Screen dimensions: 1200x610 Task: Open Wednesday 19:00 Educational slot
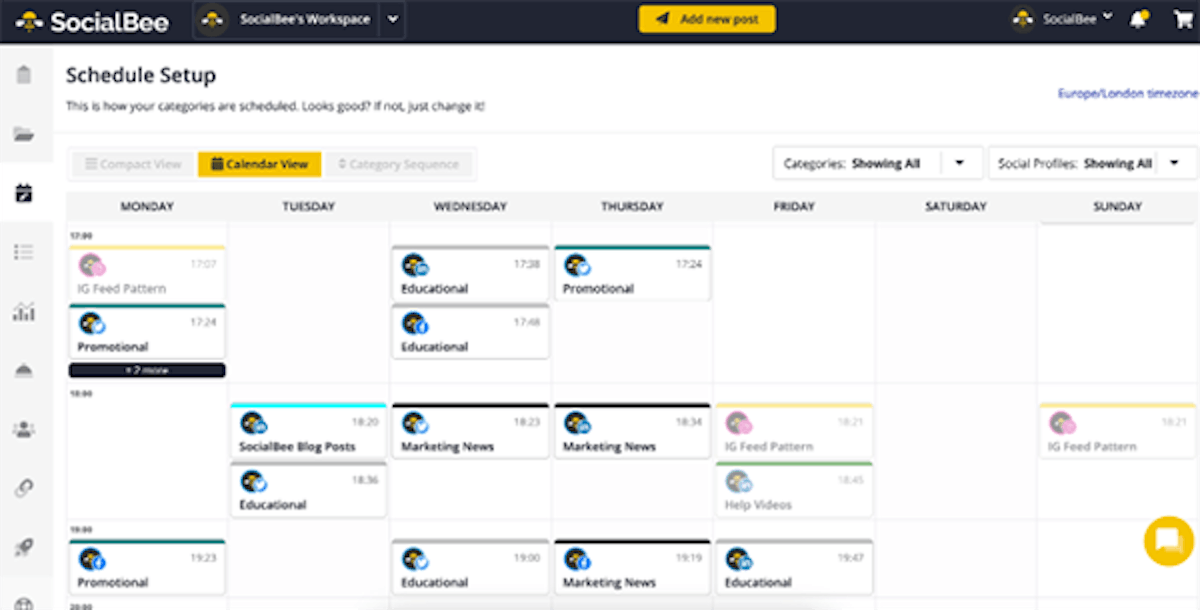470,567
